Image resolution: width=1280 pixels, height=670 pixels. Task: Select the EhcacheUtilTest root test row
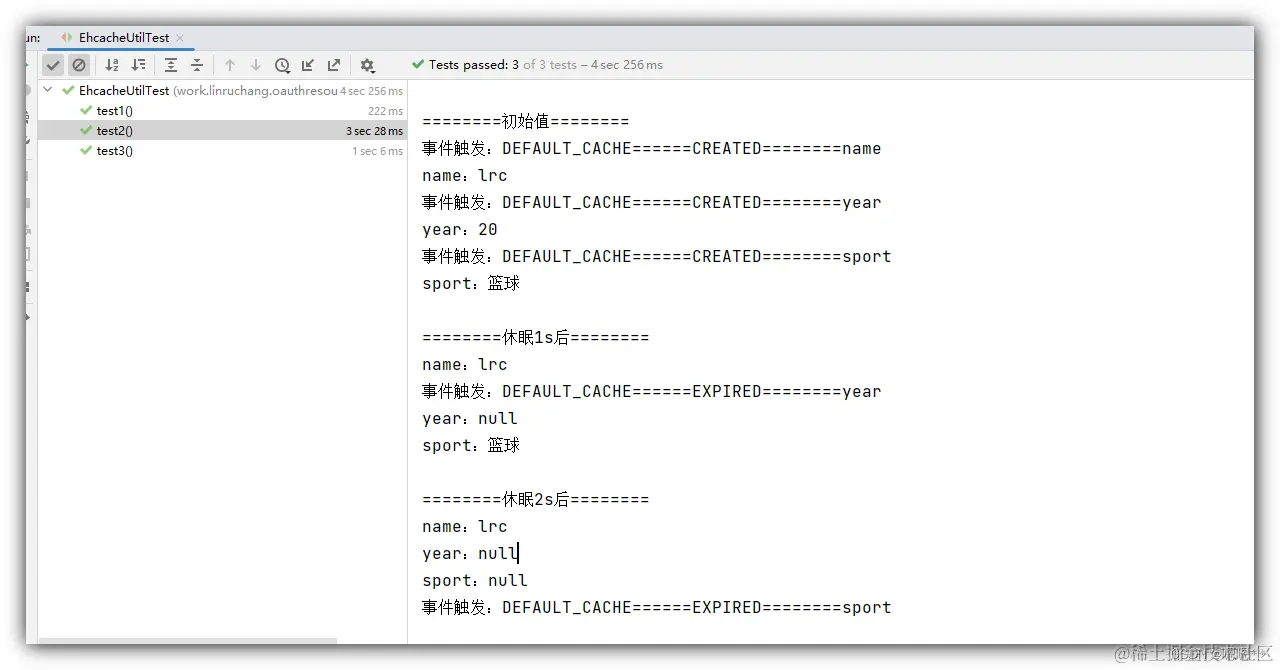pos(222,90)
